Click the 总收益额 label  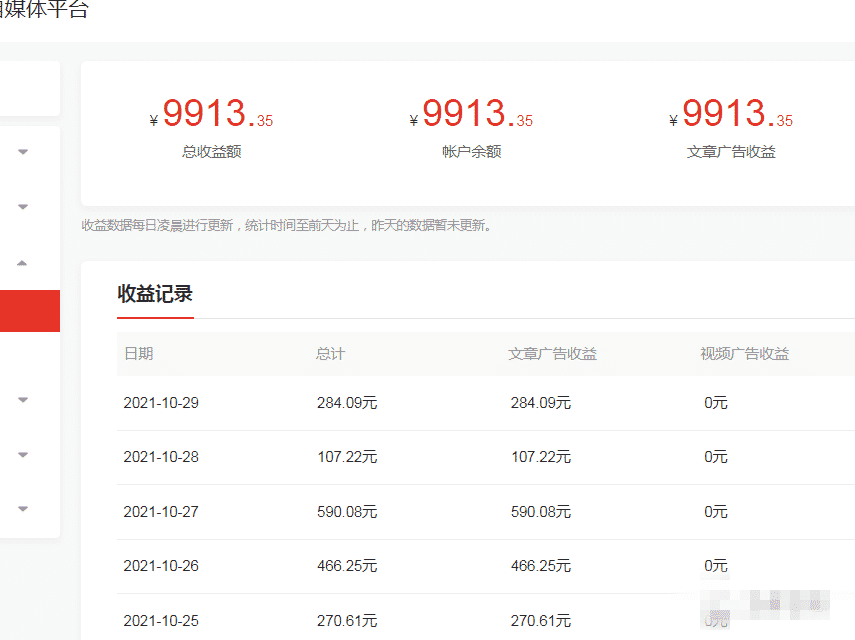212,152
